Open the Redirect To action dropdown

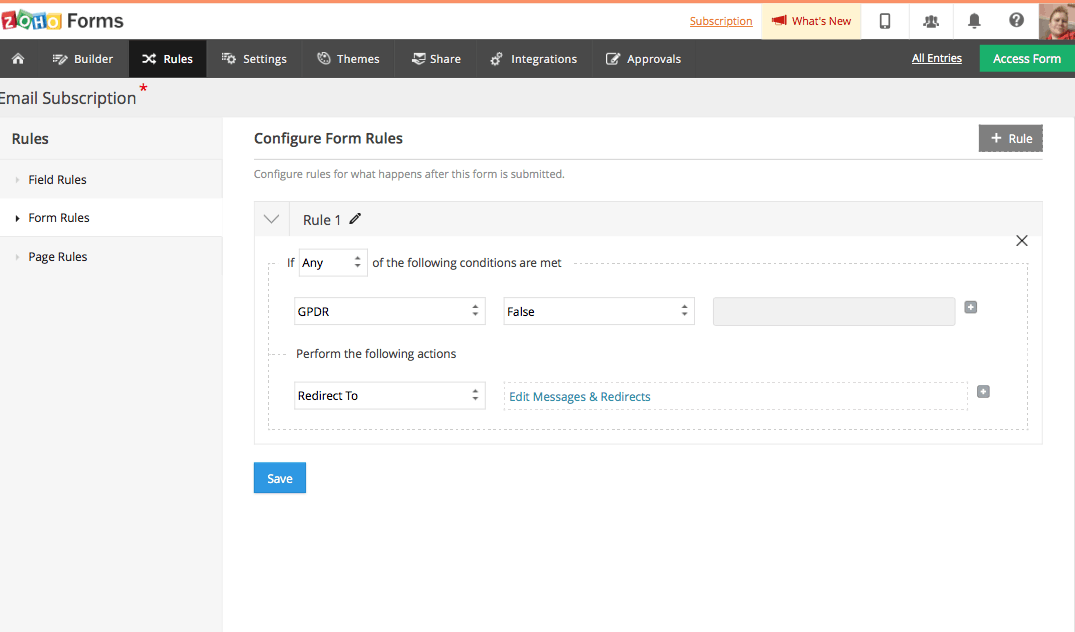(389, 396)
